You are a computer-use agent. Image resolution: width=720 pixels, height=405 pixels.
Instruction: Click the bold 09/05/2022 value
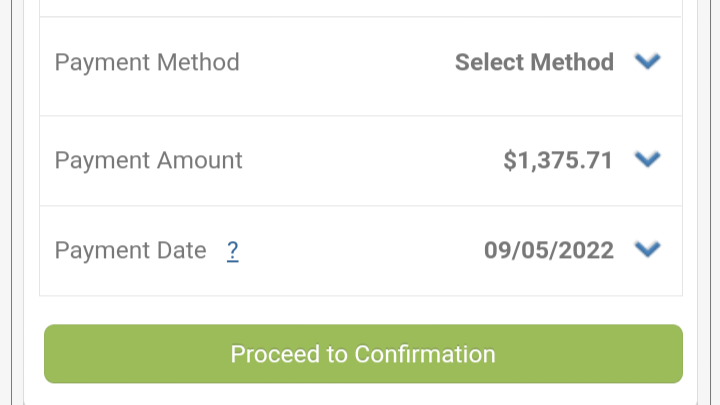point(549,250)
